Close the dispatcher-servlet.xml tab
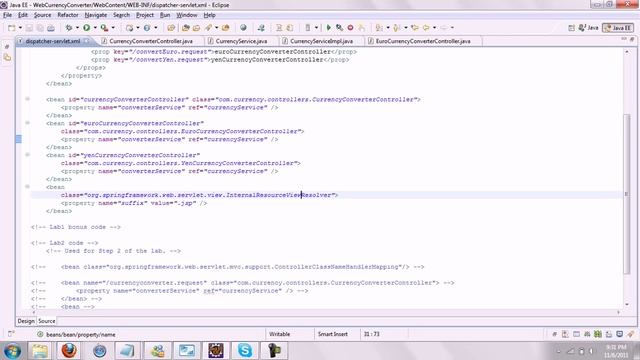 87,41
